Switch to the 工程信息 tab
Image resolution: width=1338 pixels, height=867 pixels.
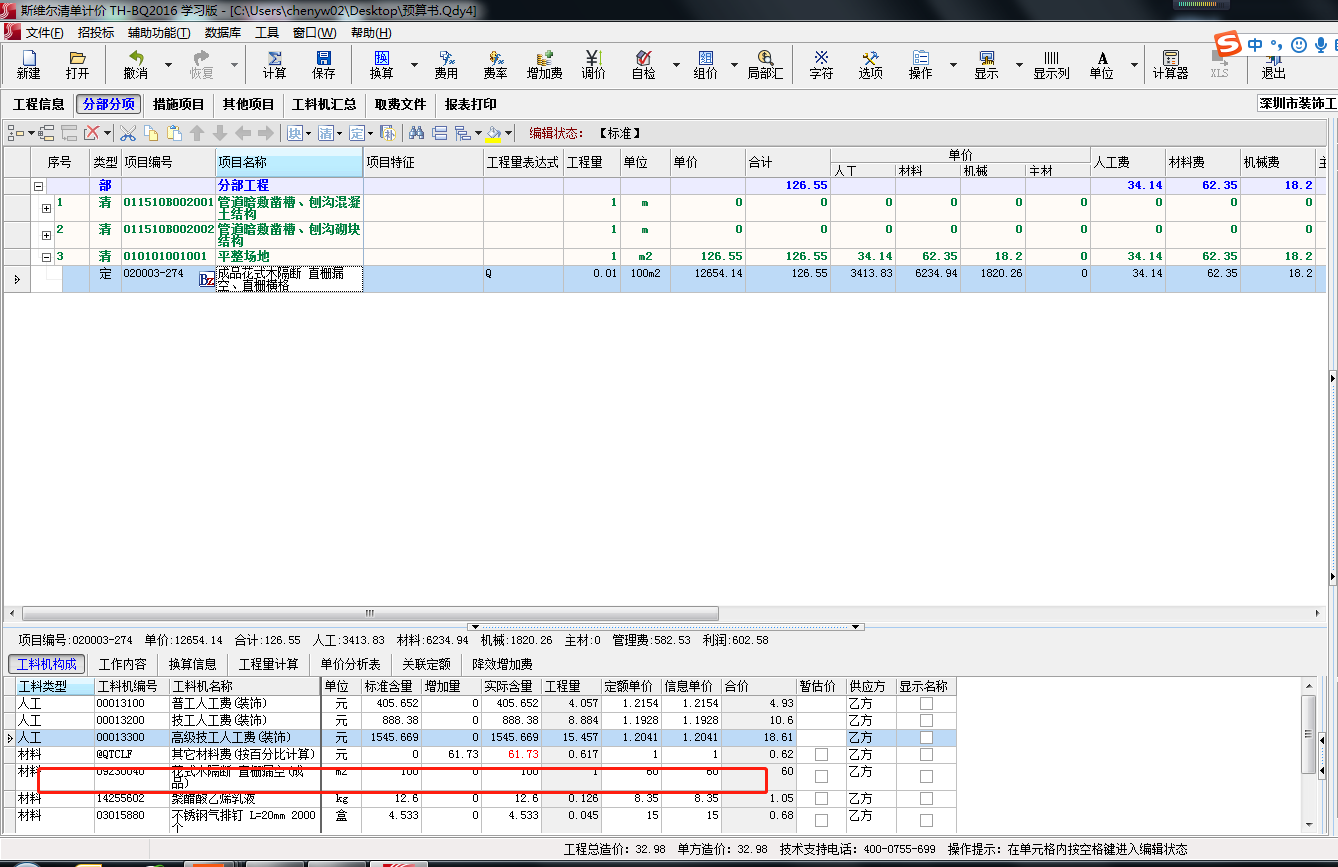click(39, 105)
